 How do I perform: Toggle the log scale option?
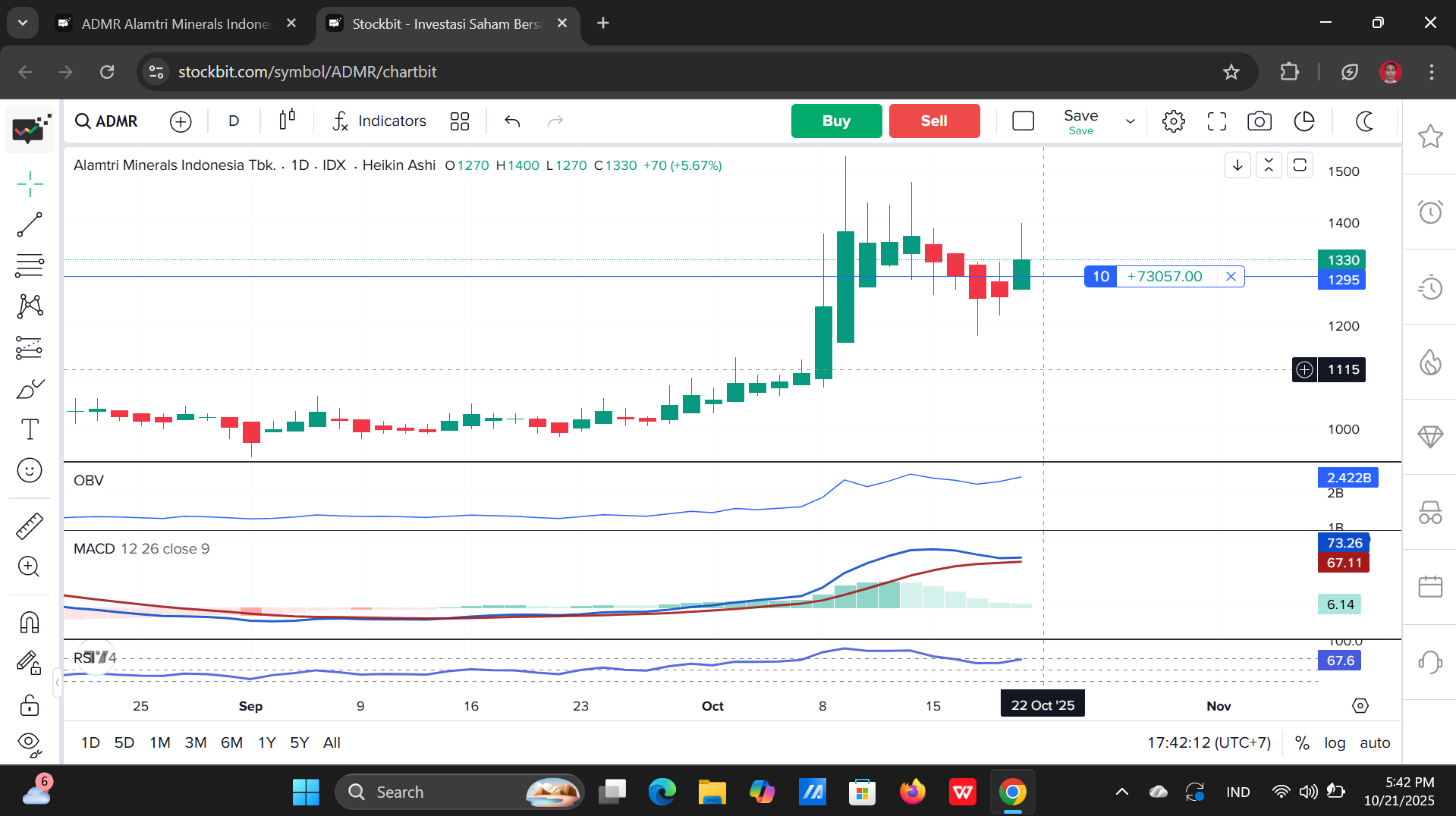click(1335, 743)
